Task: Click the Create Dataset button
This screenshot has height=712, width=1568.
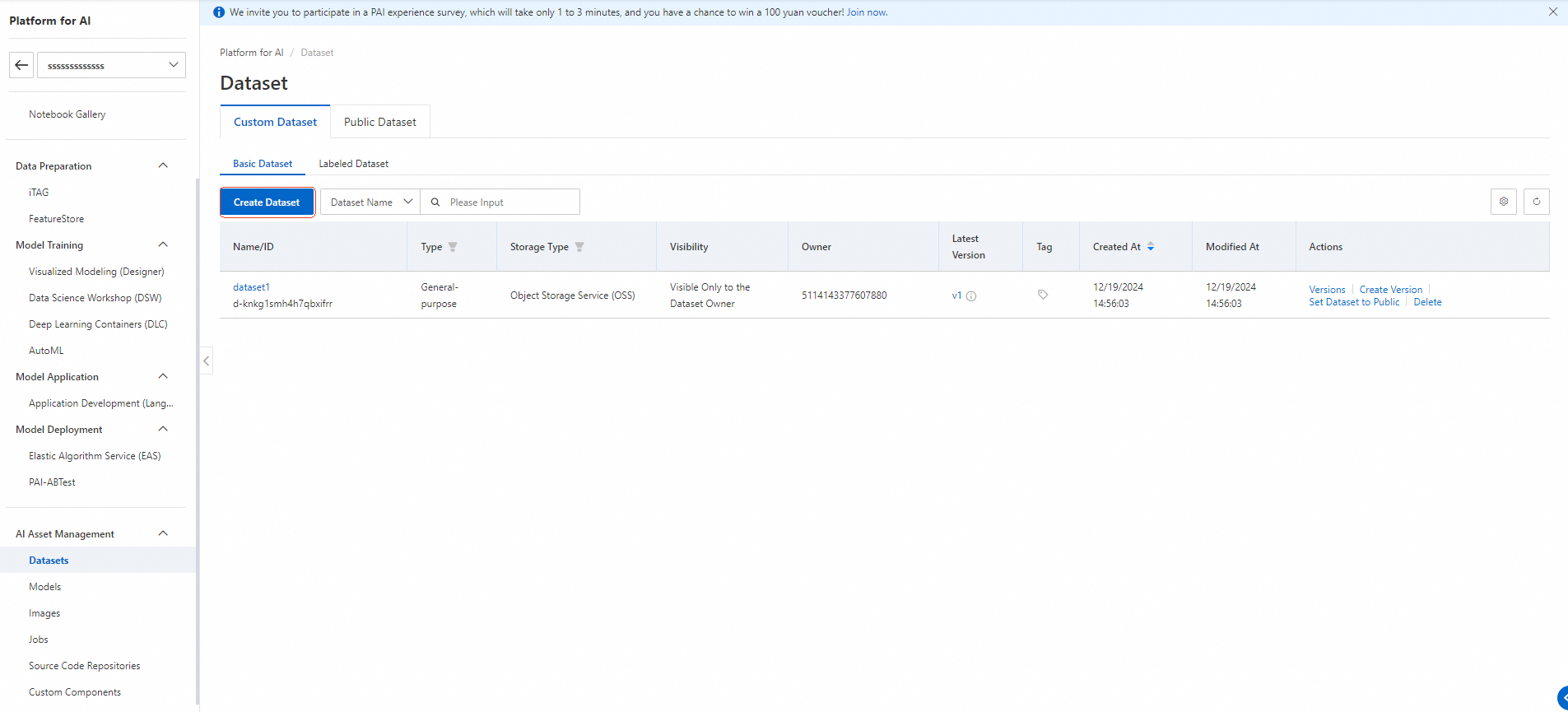Action: click(x=267, y=202)
